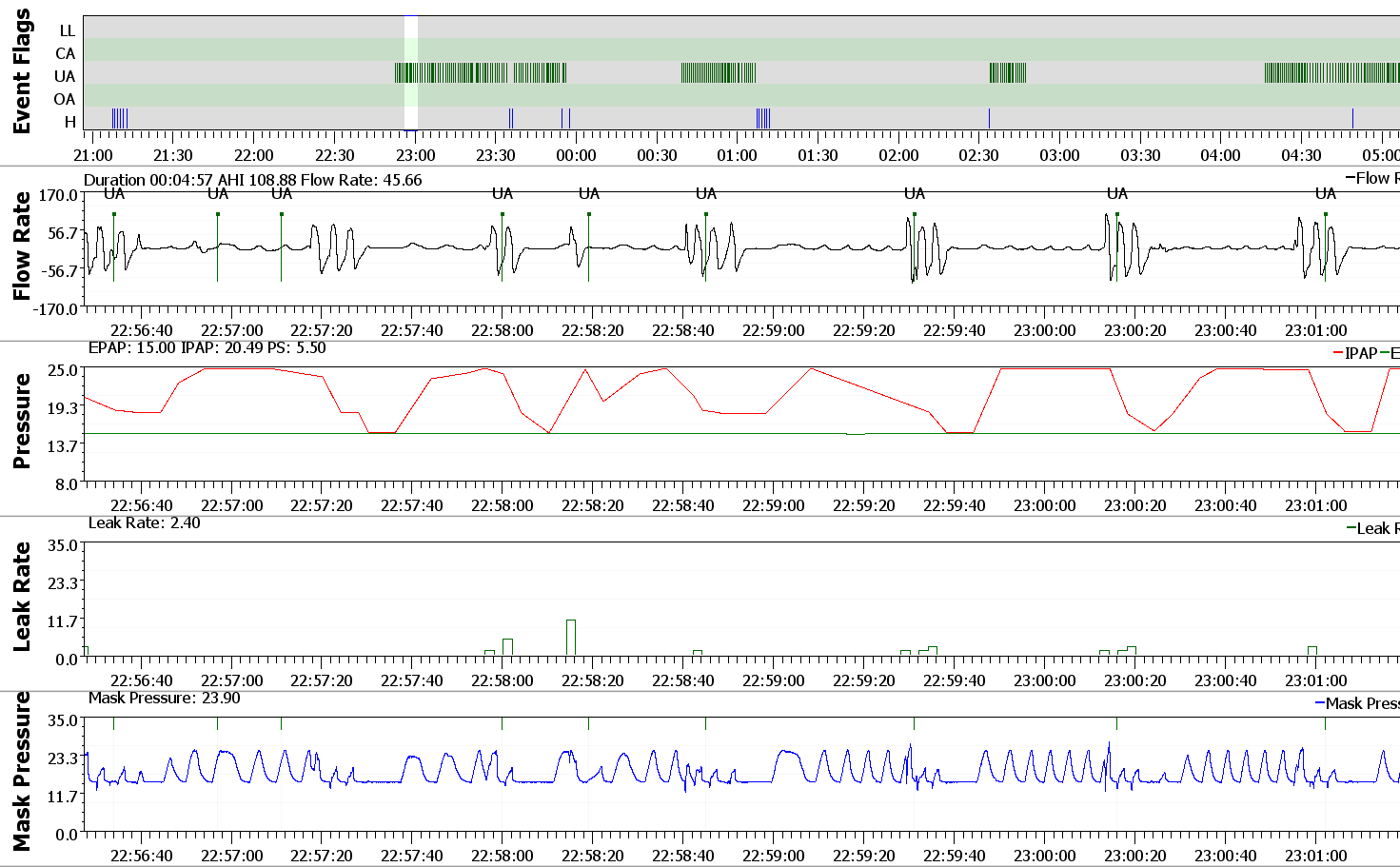Click the 170.0 value on Flow Rate axis
The height and width of the screenshot is (867, 1400).
tap(58, 195)
